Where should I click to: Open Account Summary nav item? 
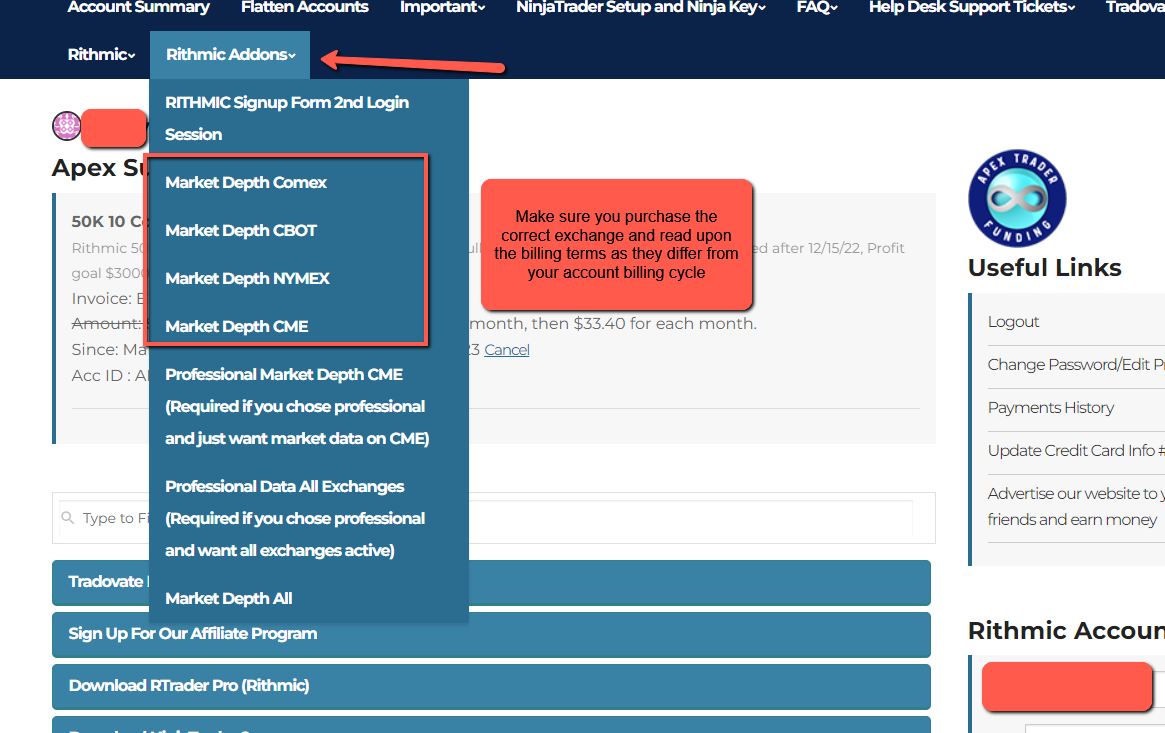tap(138, 7)
